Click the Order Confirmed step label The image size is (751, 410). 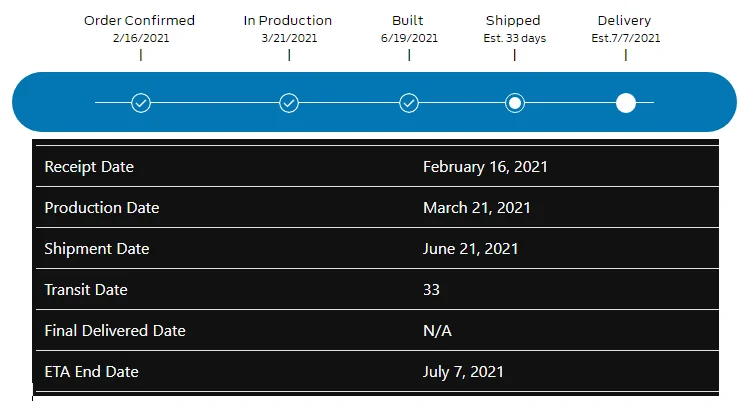click(140, 20)
